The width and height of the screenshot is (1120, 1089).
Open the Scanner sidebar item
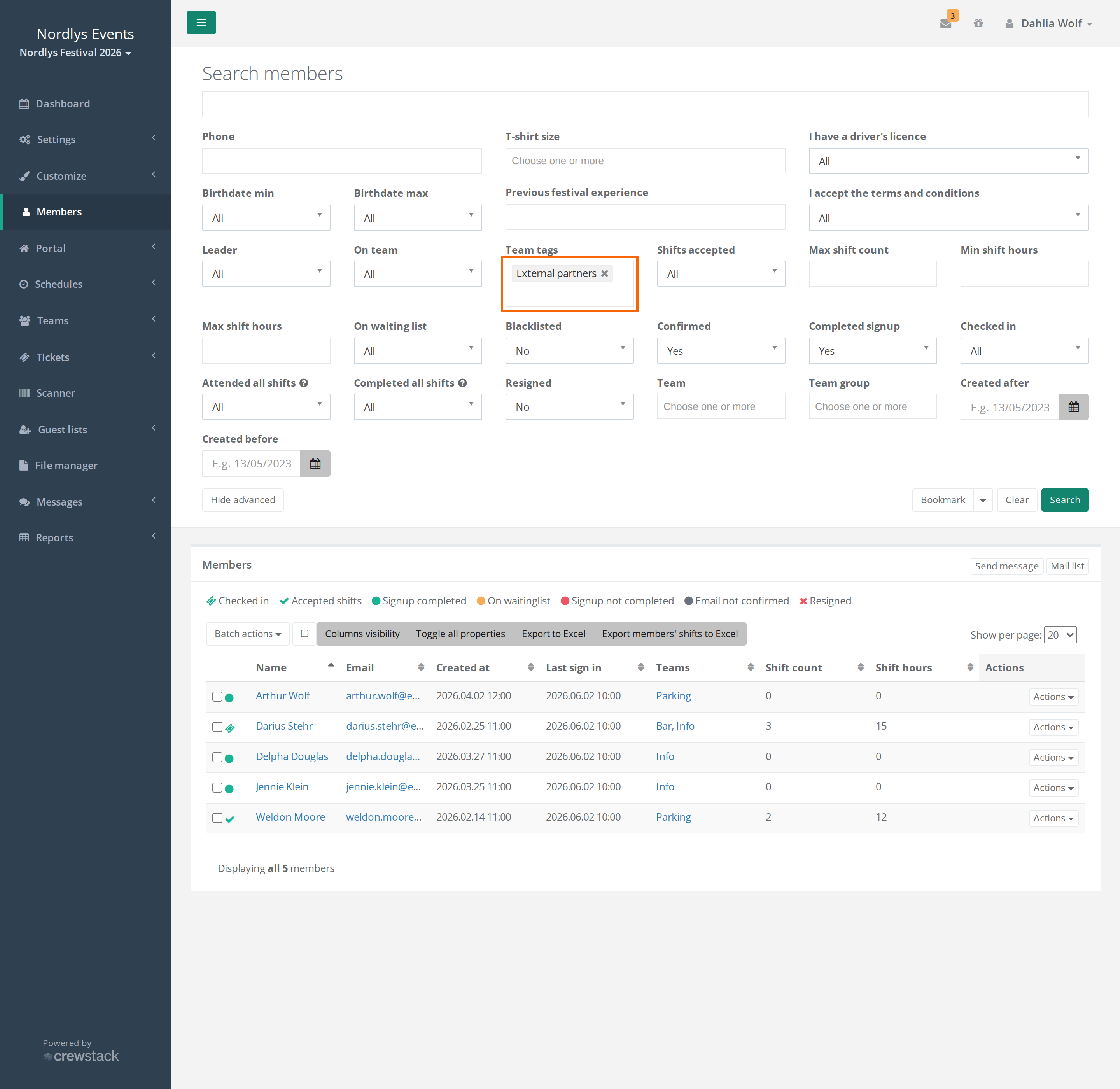[x=85, y=393]
